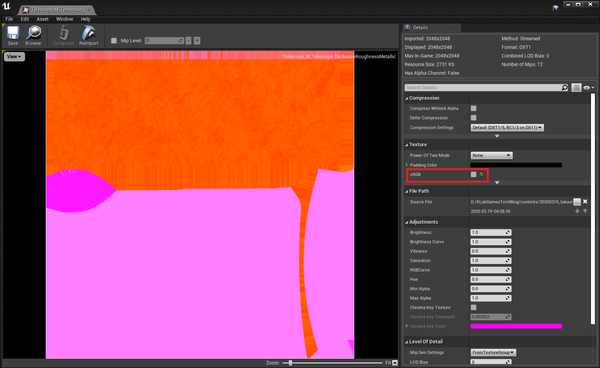Toggle the Mip Level checkbox
Image resolution: width=600 pixels, height=368 pixels.
coord(114,41)
